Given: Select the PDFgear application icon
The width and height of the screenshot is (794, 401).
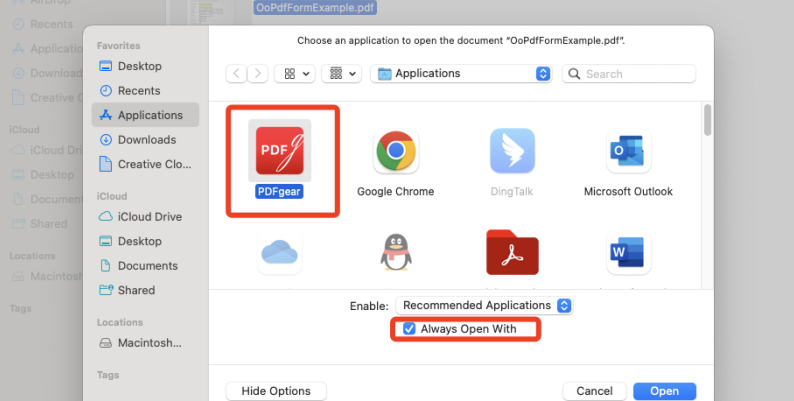Looking at the screenshot, I should tap(280, 150).
